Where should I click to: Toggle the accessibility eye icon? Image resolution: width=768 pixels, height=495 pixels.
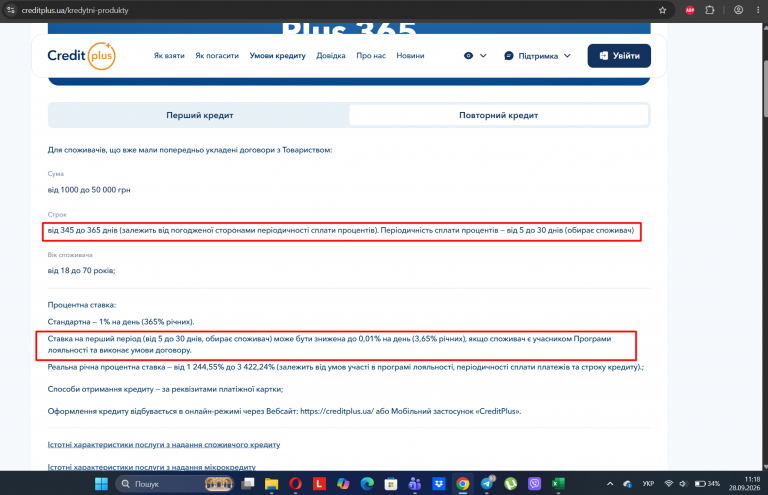(468, 56)
